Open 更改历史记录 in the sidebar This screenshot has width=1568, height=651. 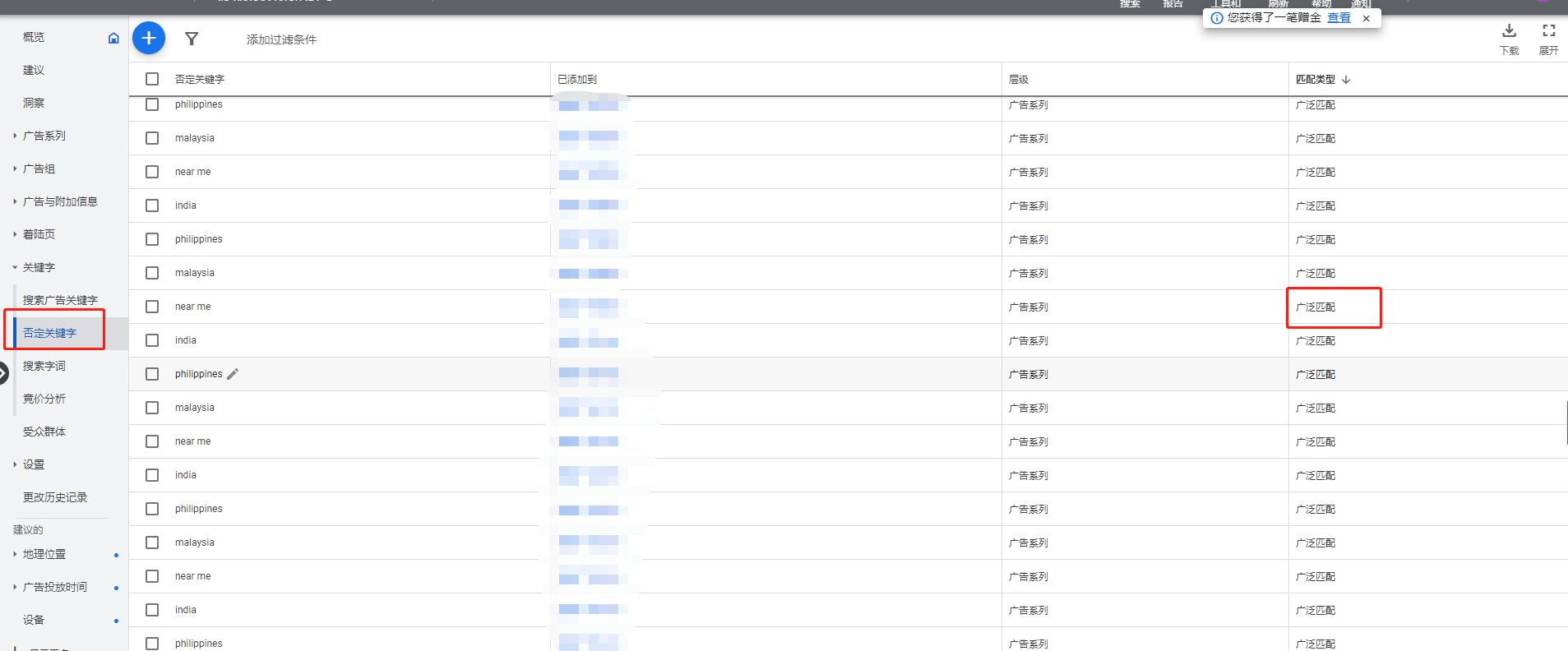tap(55, 497)
